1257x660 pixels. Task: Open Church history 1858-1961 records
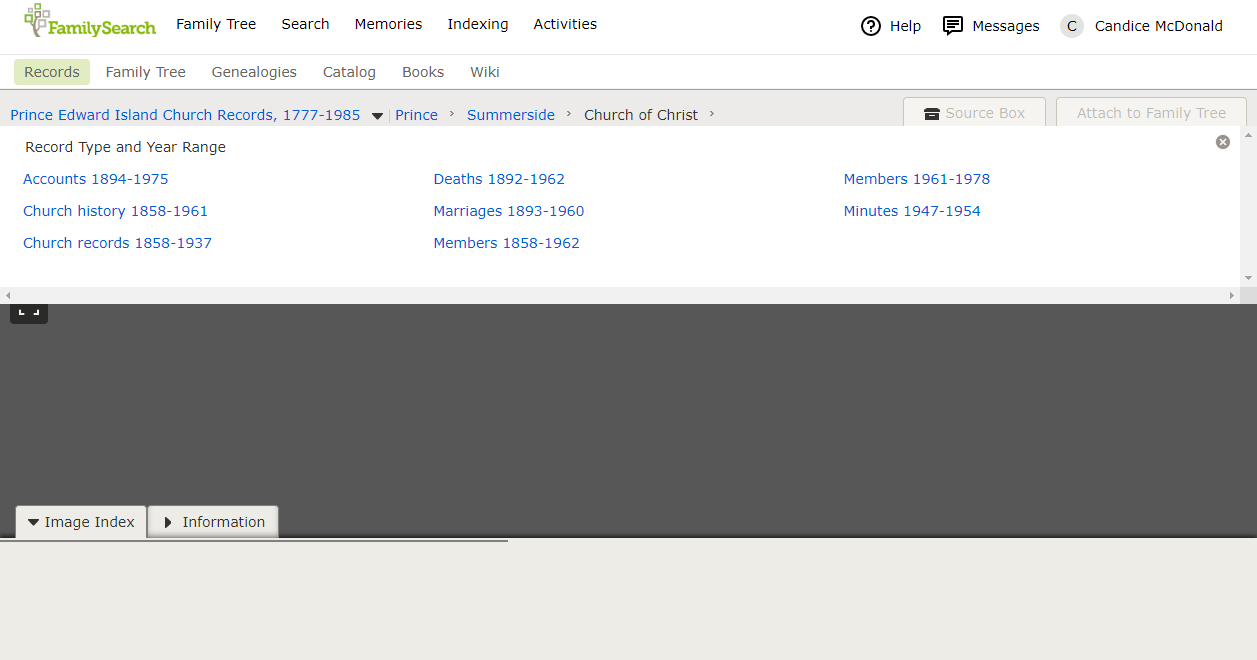[x=115, y=211]
